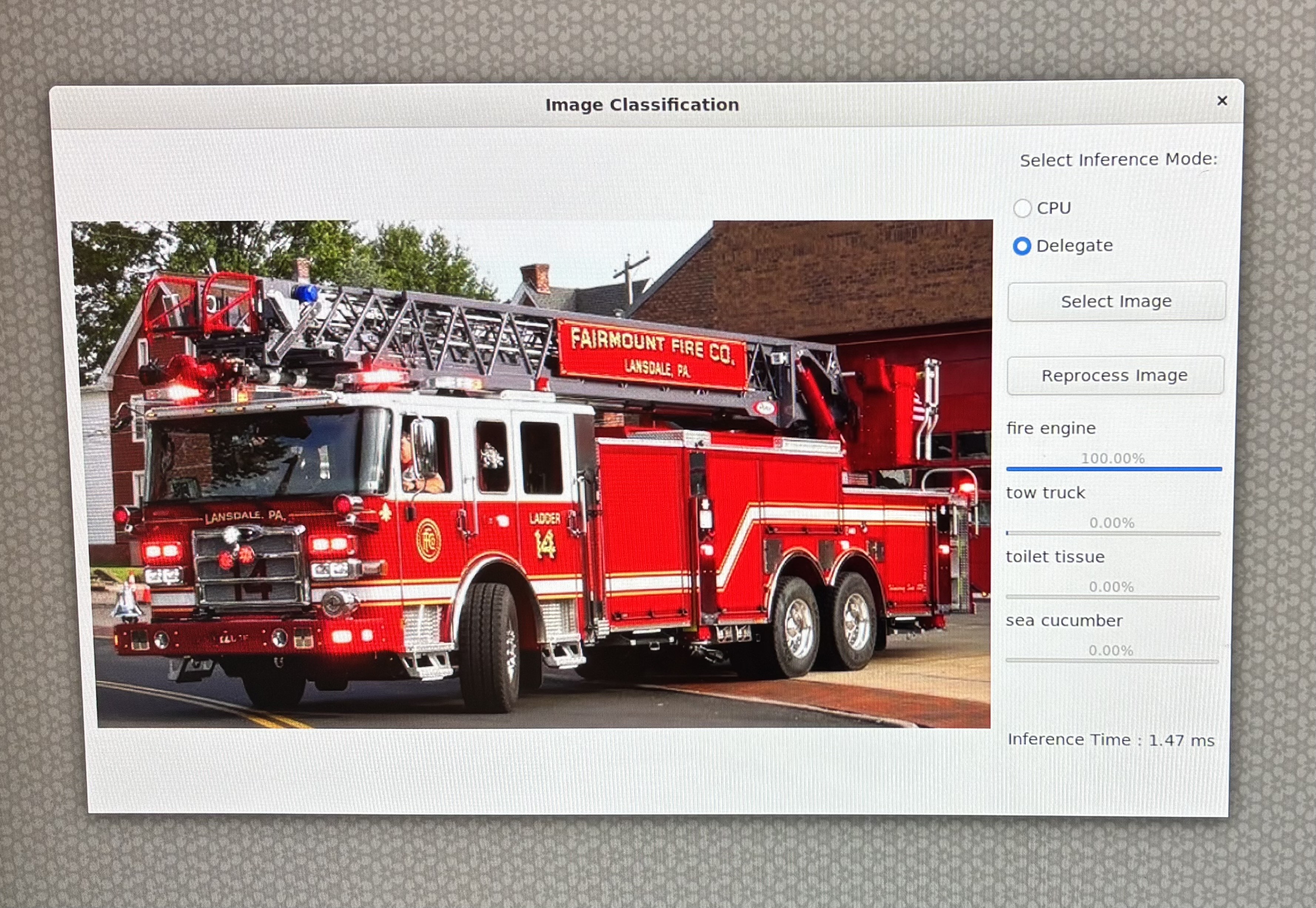Screen dimensions: 1316x908
Task: Click the toilet tissue label
Action: tap(1055, 557)
